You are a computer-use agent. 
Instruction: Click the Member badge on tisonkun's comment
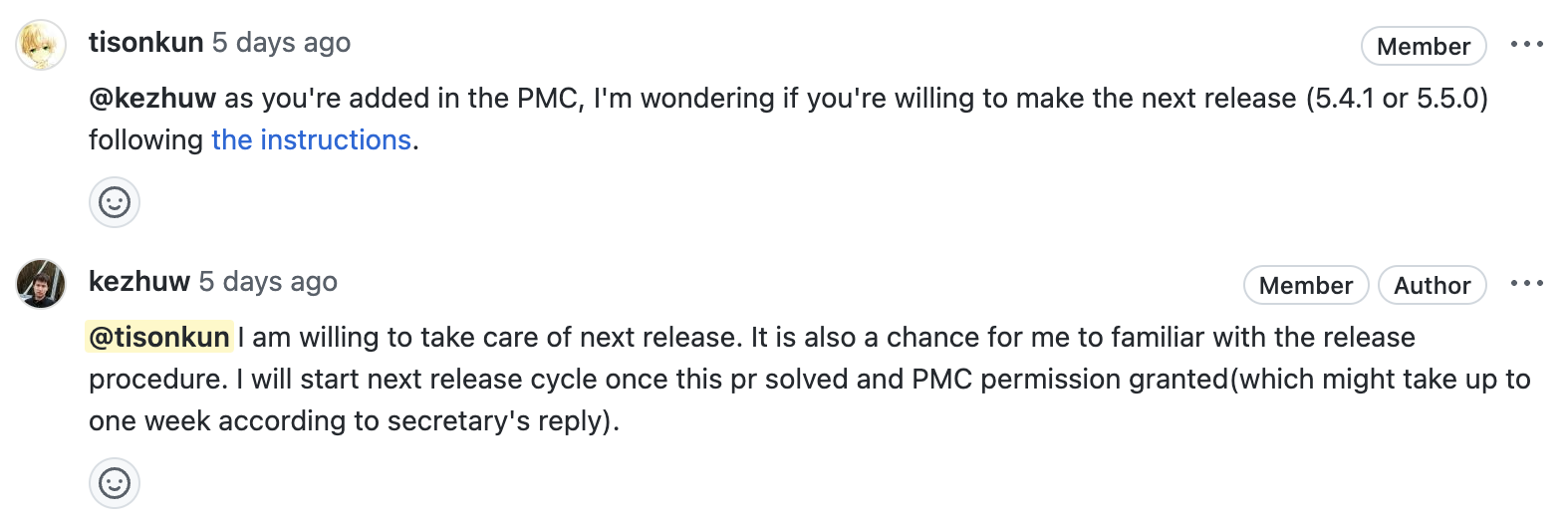1424,46
